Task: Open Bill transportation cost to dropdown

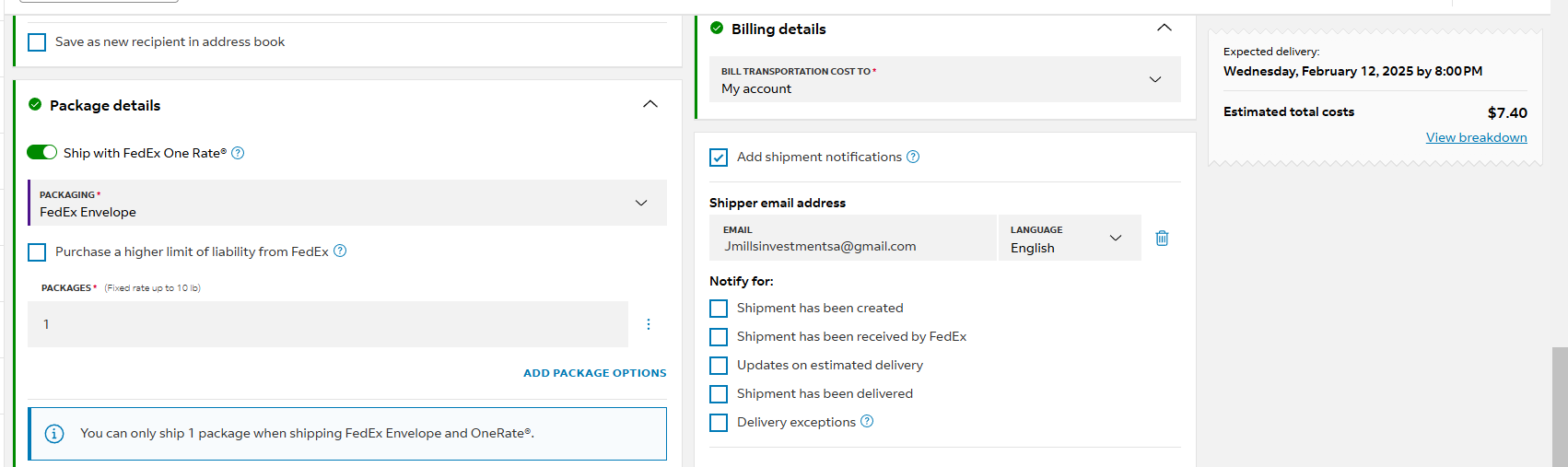Action: point(945,79)
